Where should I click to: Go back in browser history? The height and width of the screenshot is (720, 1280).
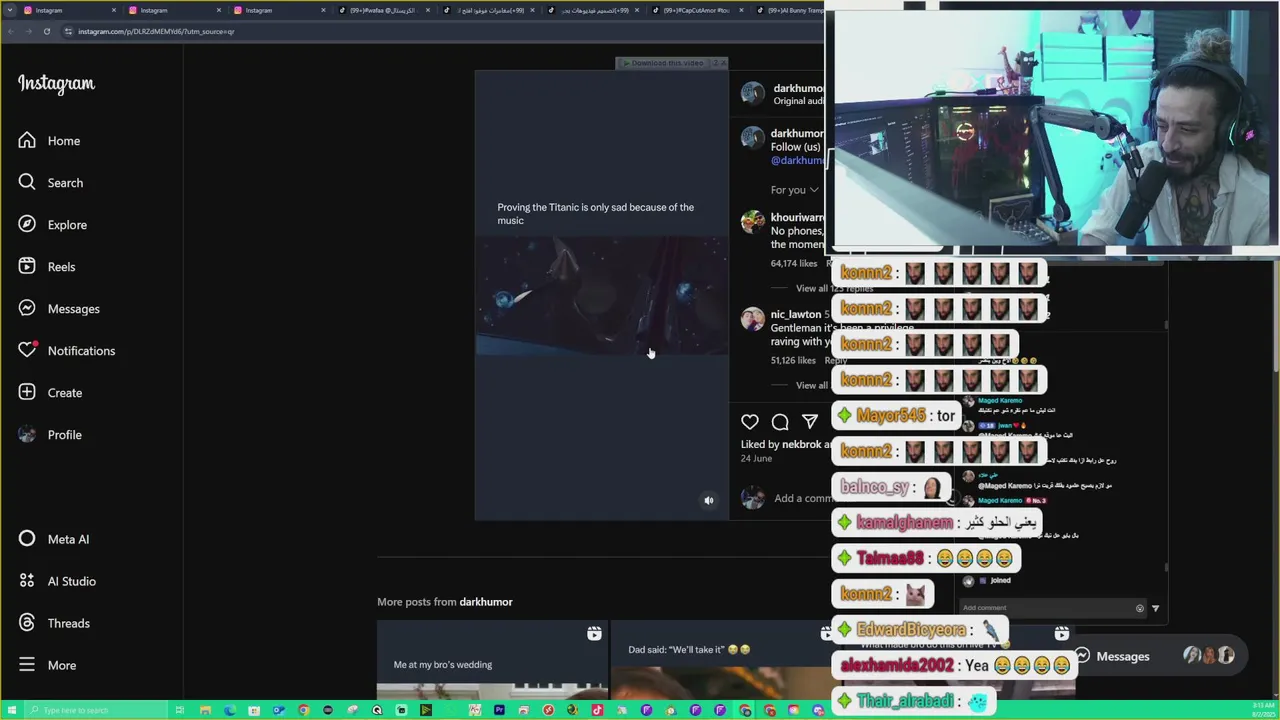[x=10, y=31]
